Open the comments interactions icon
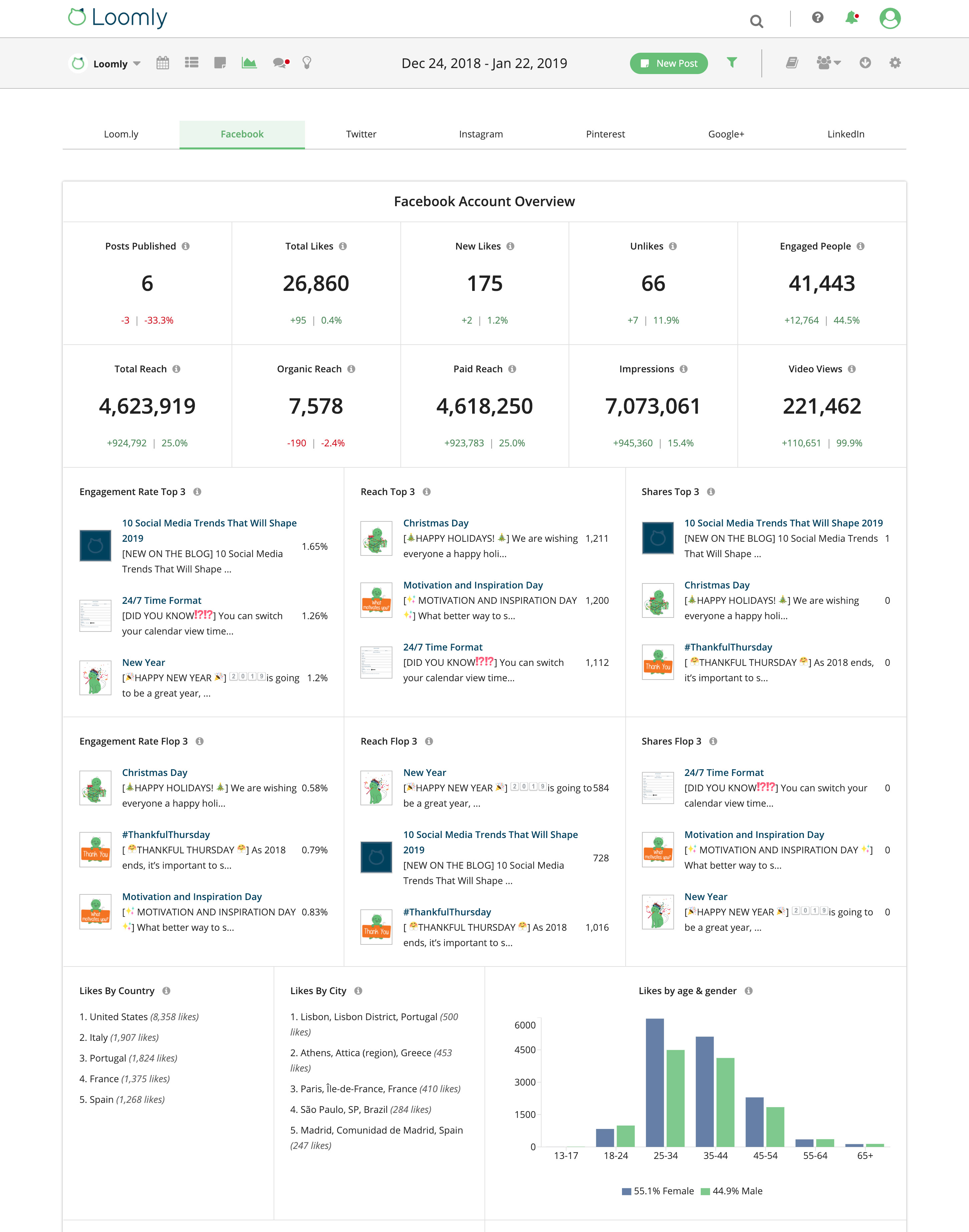 tap(281, 62)
